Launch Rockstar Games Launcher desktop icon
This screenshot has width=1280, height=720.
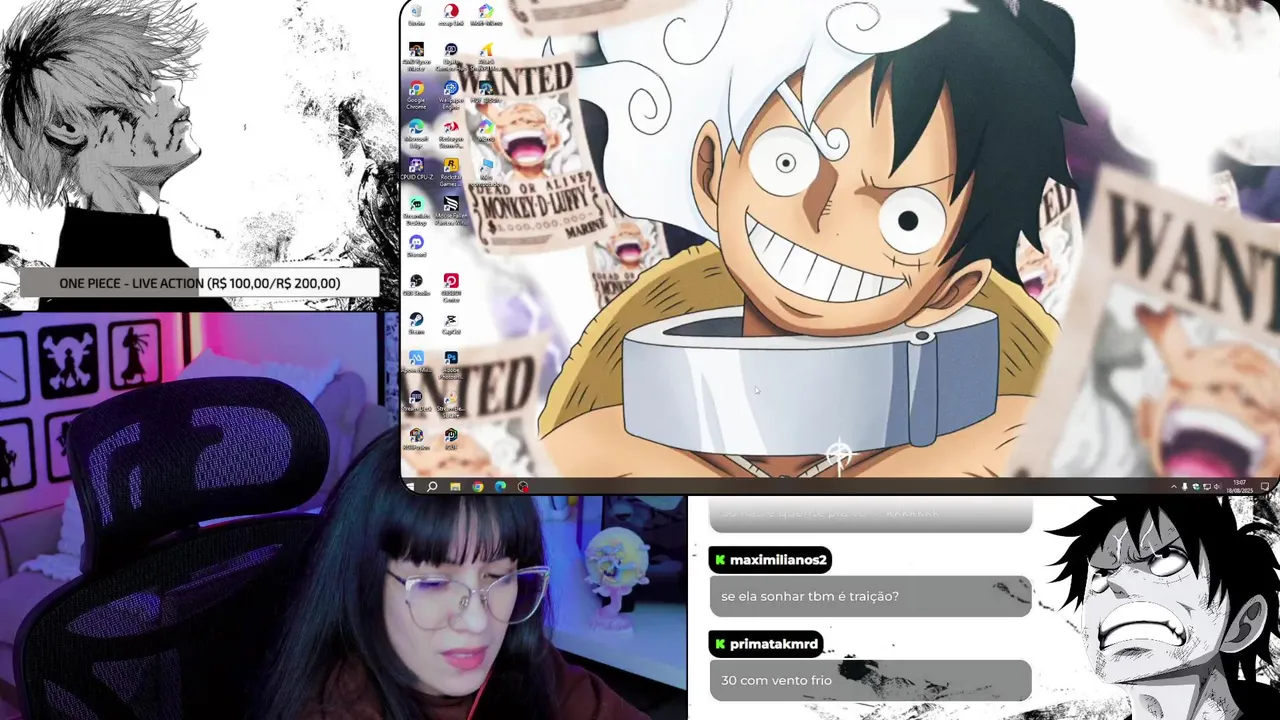pyautogui.click(x=451, y=170)
